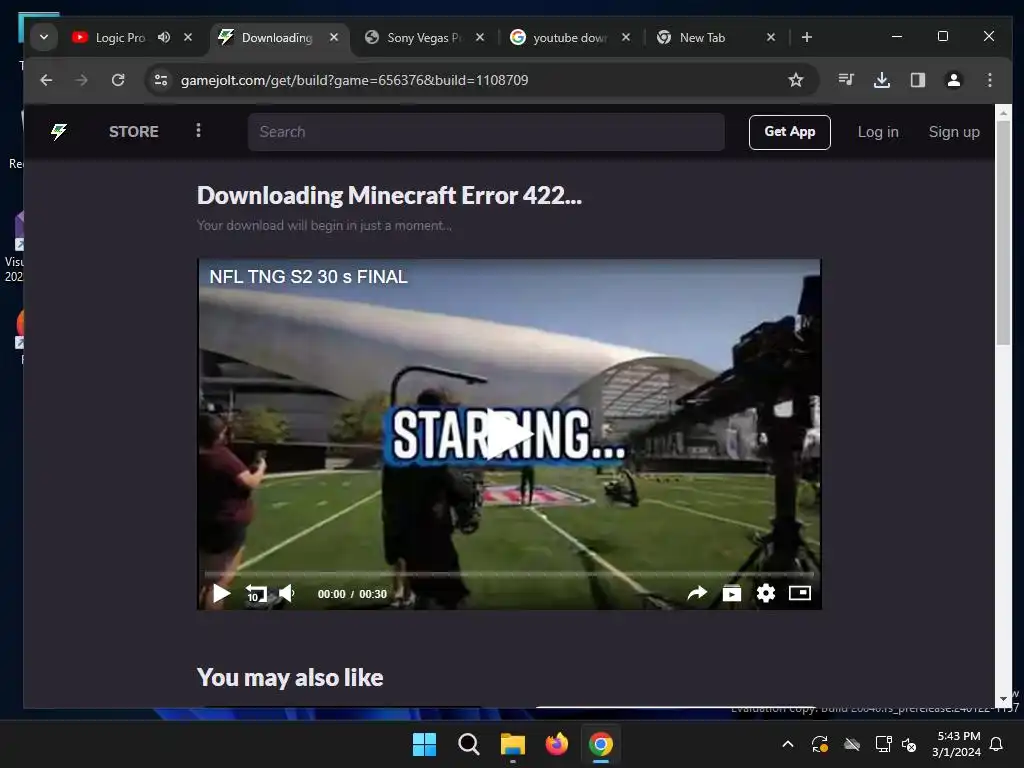The width and height of the screenshot is (1024, 768).
Task: Open the Game Jolt STORE link
Action: click(134, 132)
